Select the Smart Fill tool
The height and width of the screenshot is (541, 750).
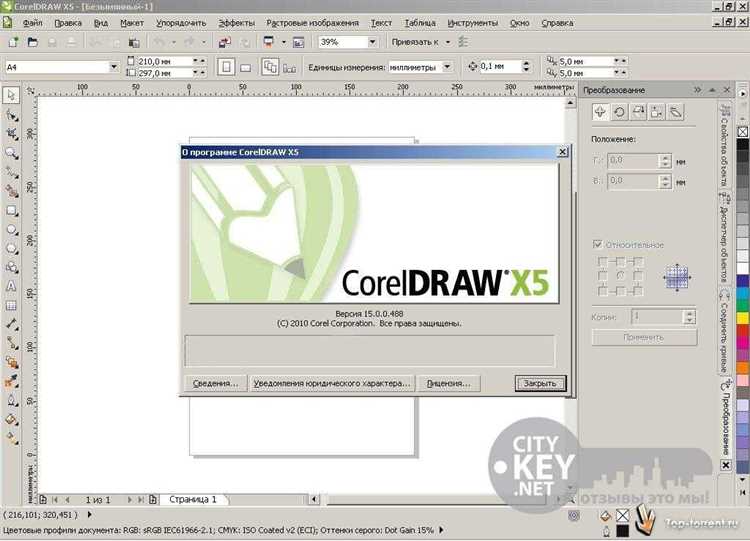pyautogui.click(x=11, y=191)
